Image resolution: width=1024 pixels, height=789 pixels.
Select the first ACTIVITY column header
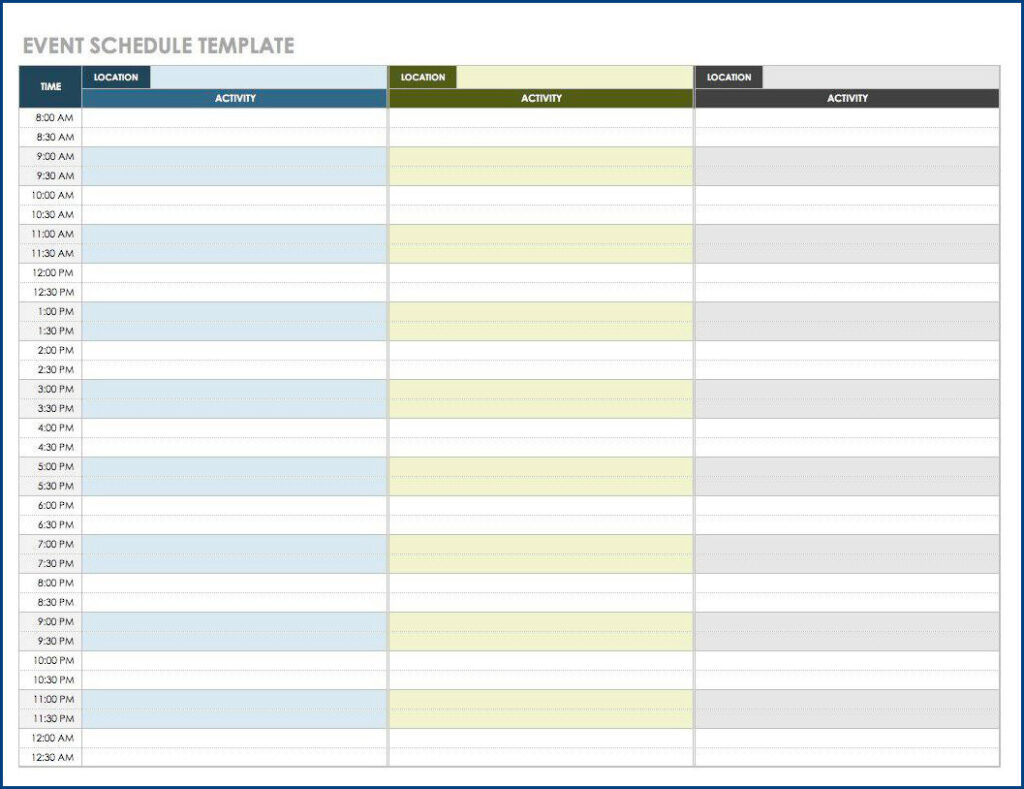coord(235,98)
